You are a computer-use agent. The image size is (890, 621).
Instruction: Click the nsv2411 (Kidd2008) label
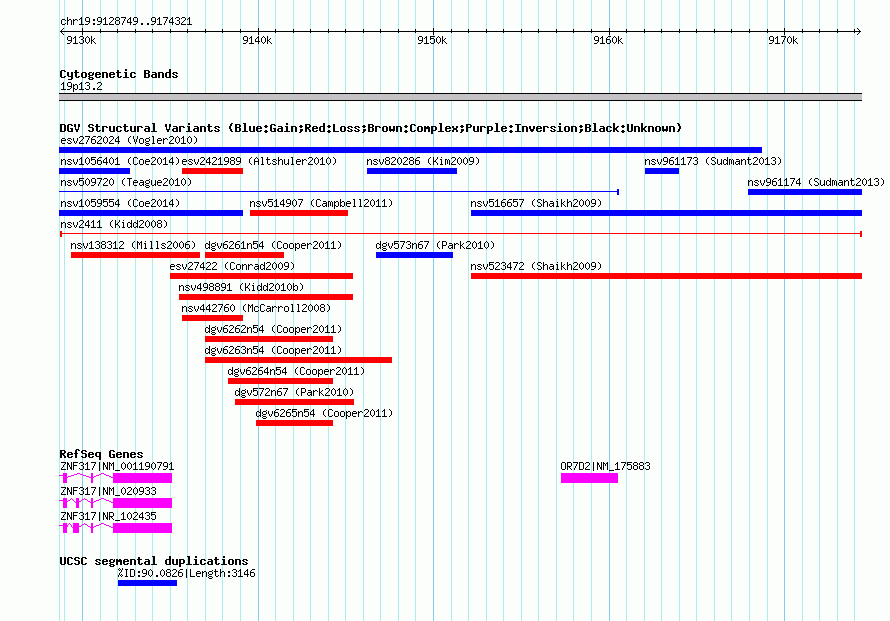(x=114, y=224)
